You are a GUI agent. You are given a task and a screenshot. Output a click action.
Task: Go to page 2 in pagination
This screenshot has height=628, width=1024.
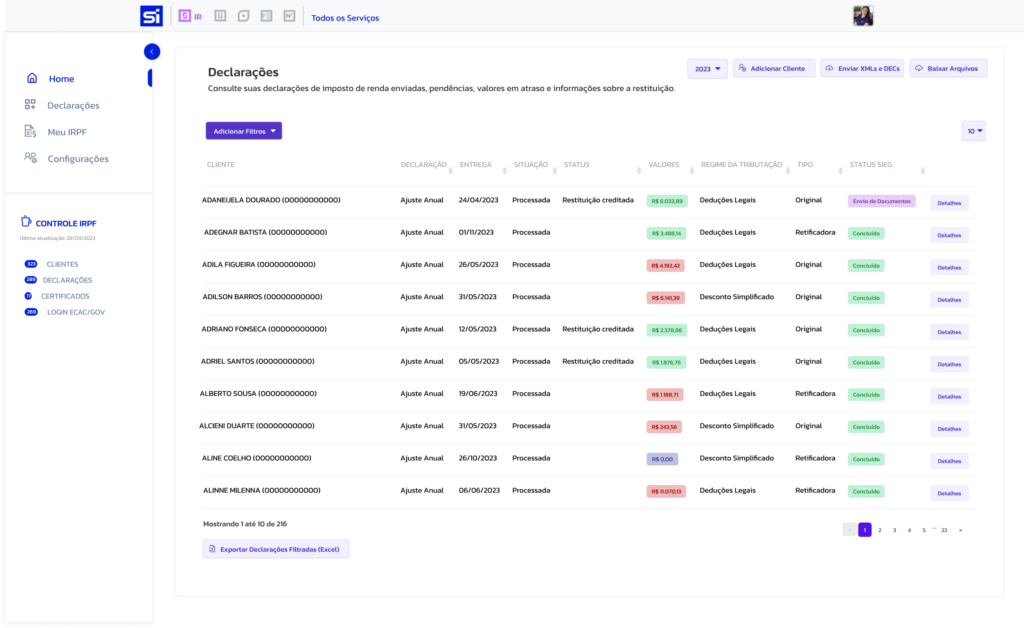point(879,530)
